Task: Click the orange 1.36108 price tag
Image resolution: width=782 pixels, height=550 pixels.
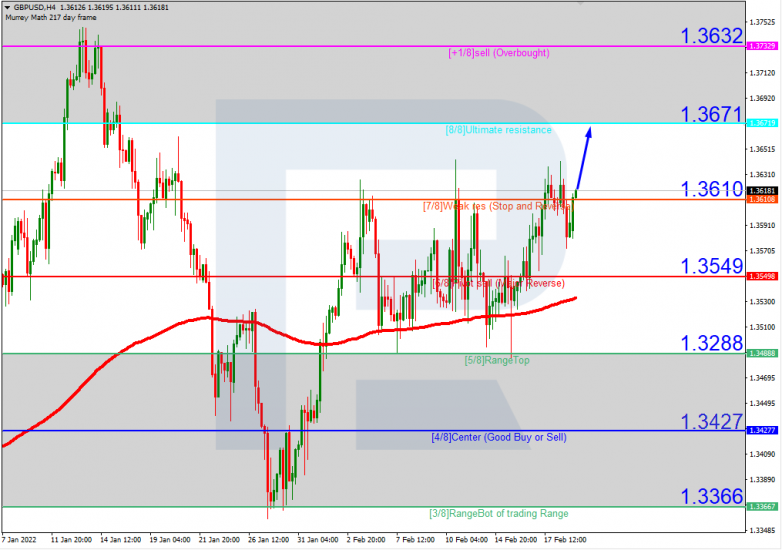Action: (x=762, y=199)
